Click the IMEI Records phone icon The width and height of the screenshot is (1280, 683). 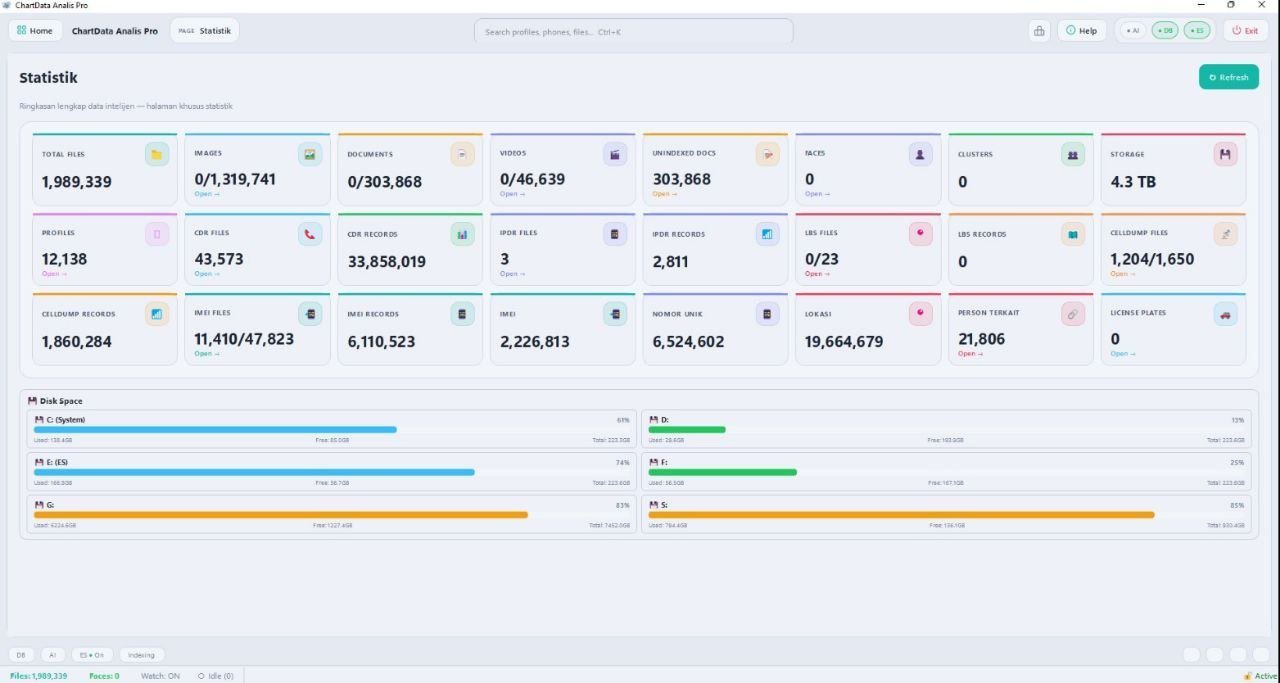tap(462, 314)
